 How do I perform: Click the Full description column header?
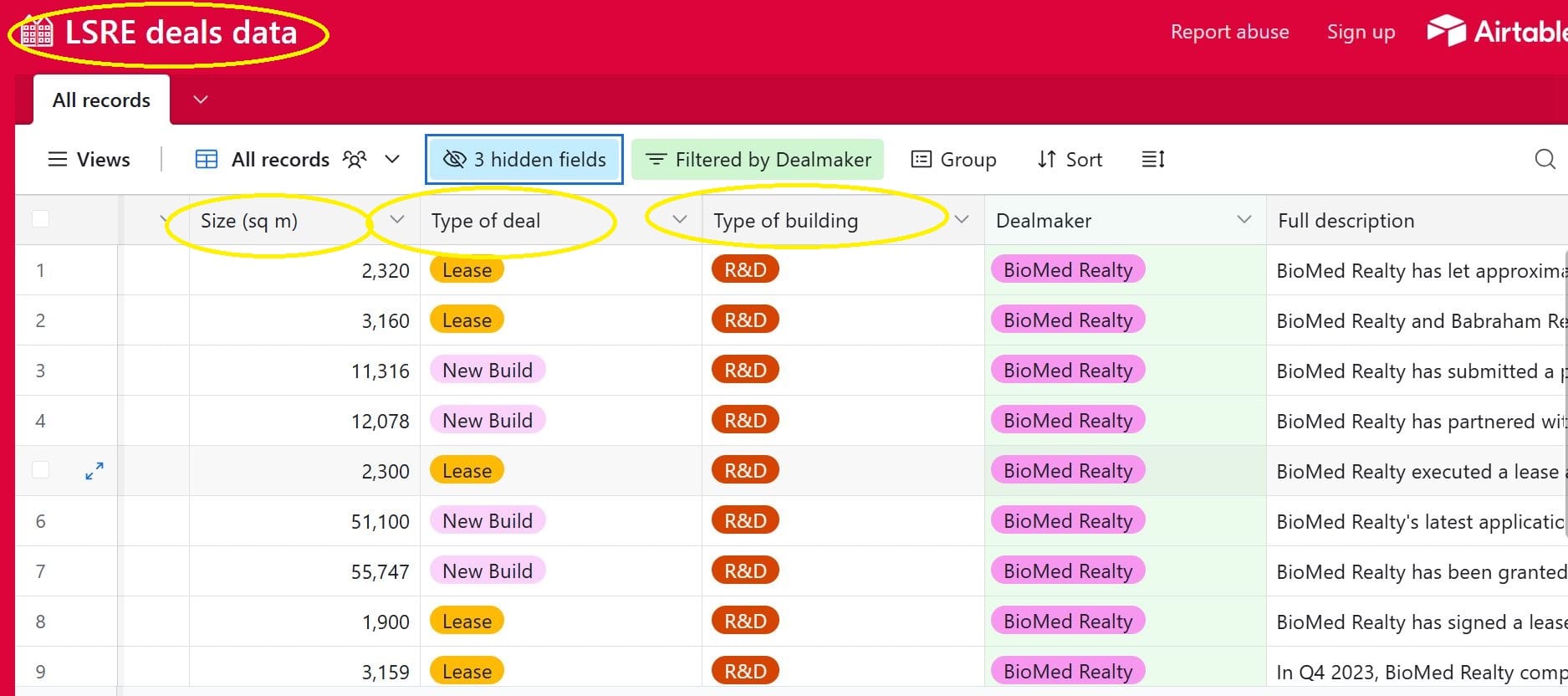(x=1417, y=220)
